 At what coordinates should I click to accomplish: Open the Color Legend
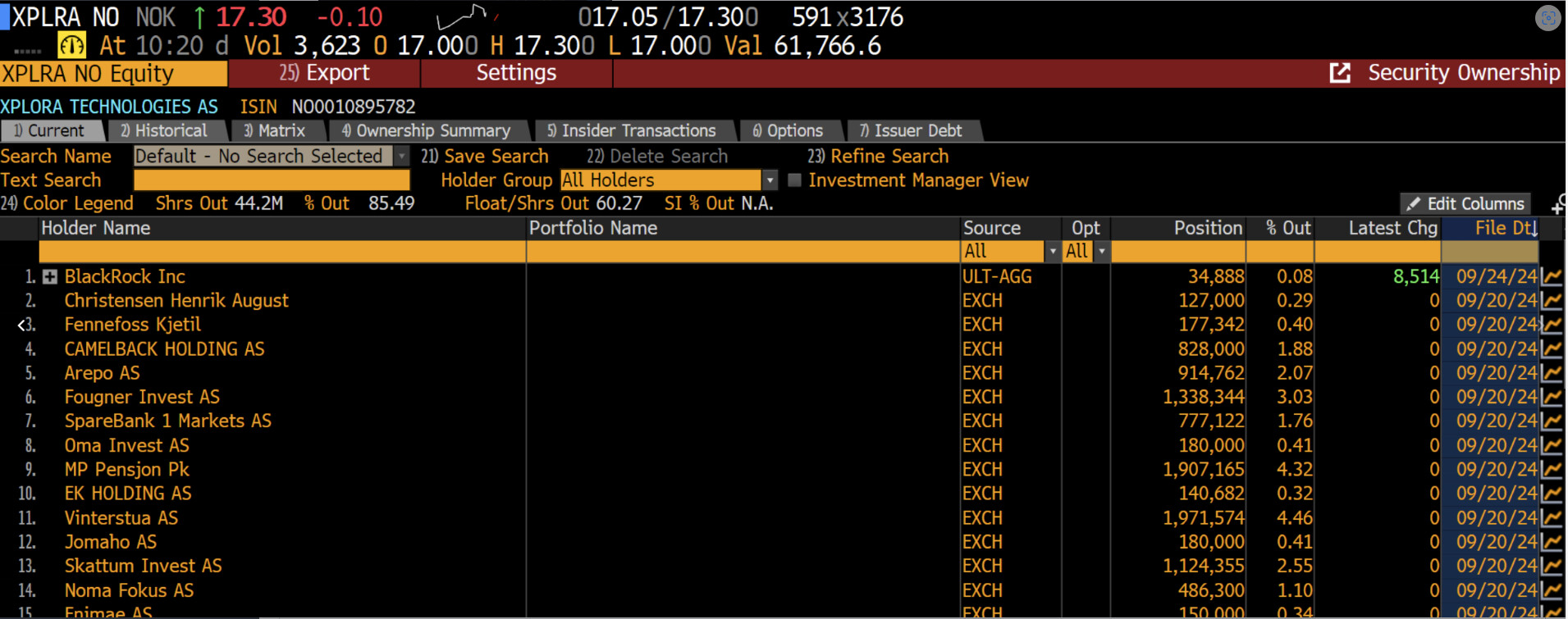pos(67,203)
